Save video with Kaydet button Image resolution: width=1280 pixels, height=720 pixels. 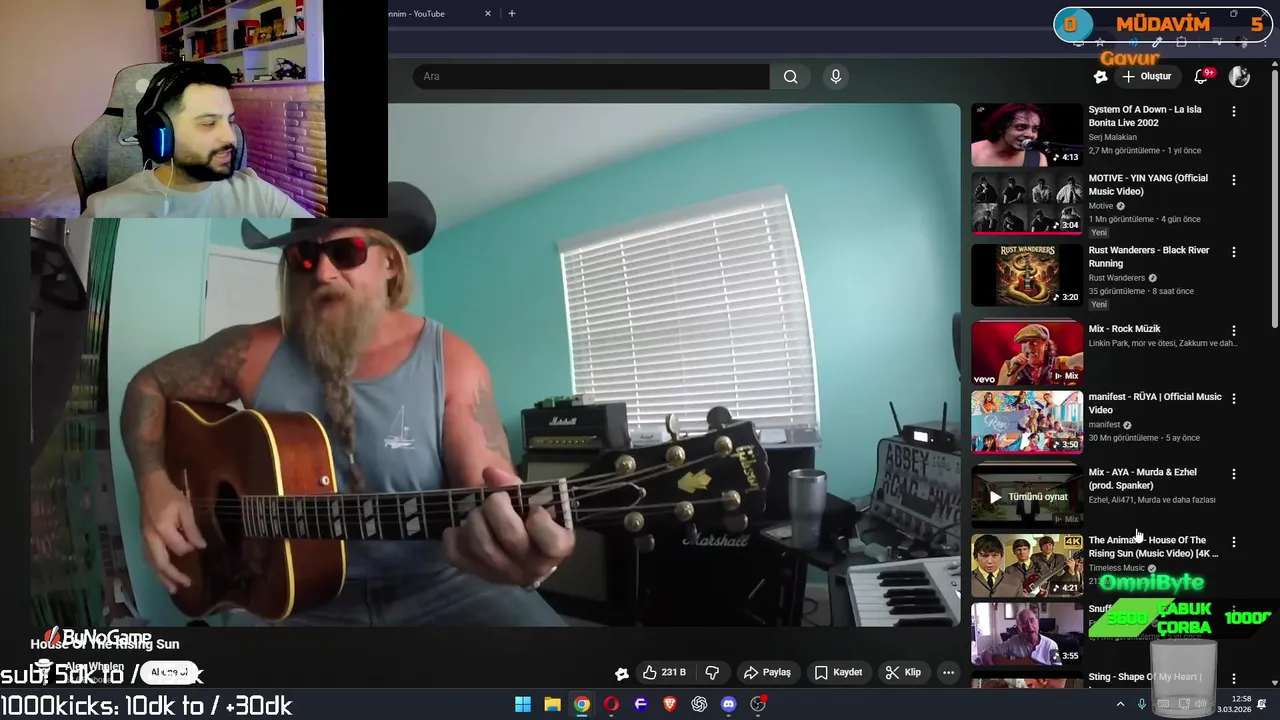[x=838, y=672]
